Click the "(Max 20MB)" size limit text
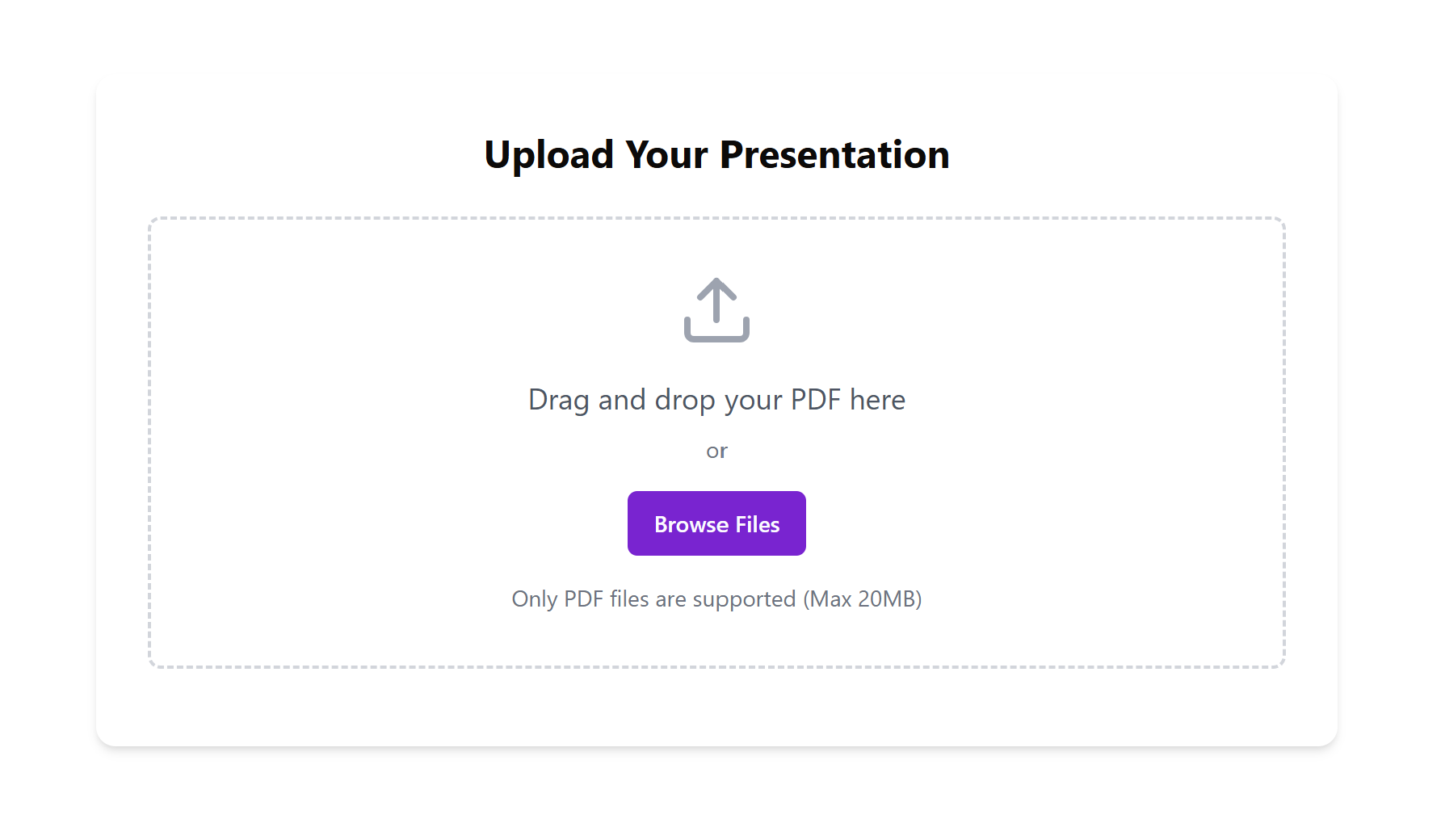 pyautogui.click(x=863, y=599)
